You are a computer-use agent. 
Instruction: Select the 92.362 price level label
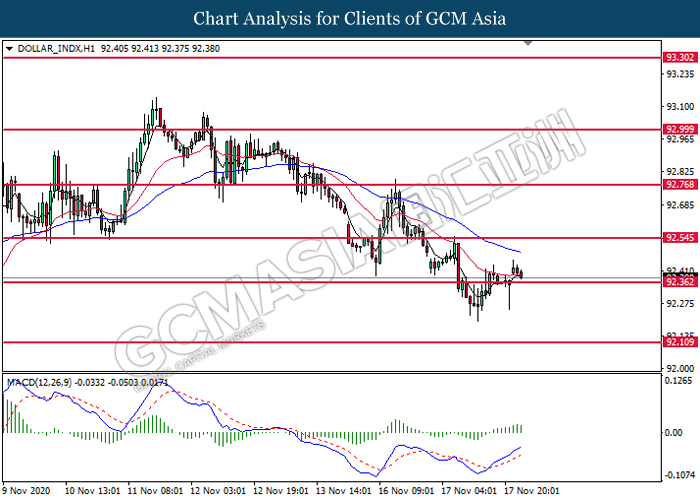pyautogui.click(x=680, y=282)
